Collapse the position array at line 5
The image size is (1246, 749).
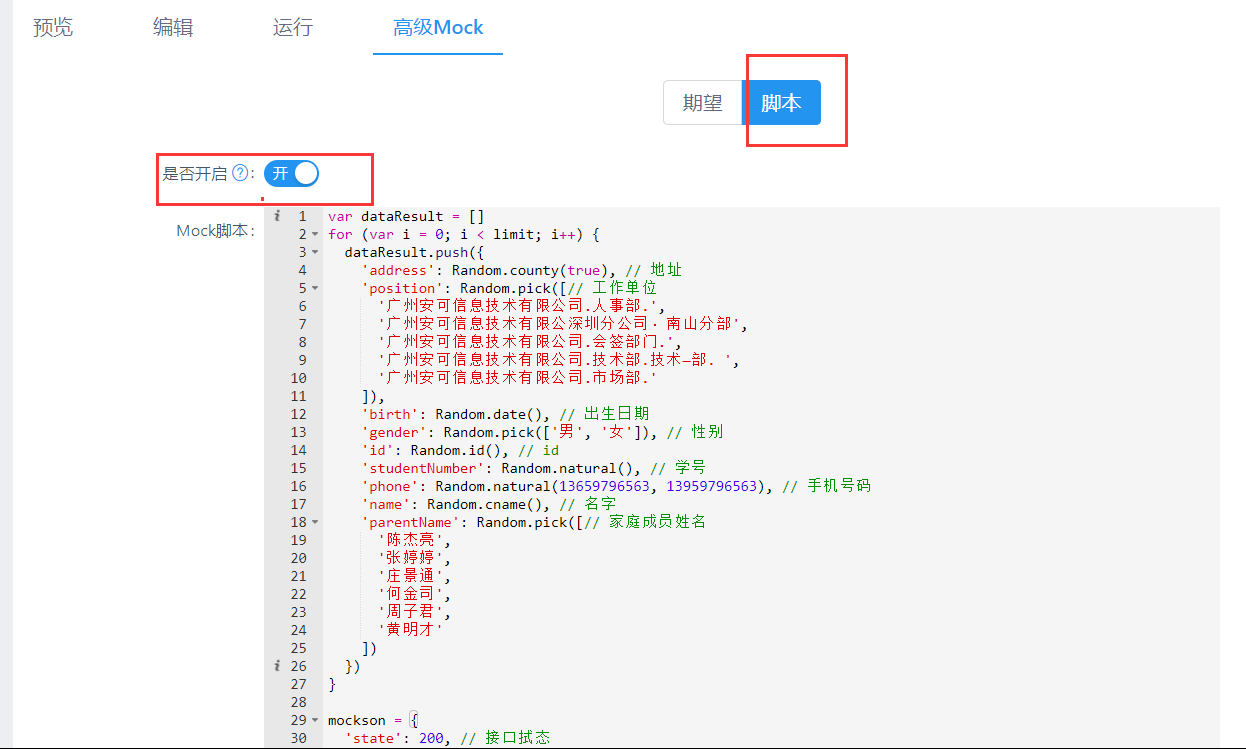coord(315,289)
